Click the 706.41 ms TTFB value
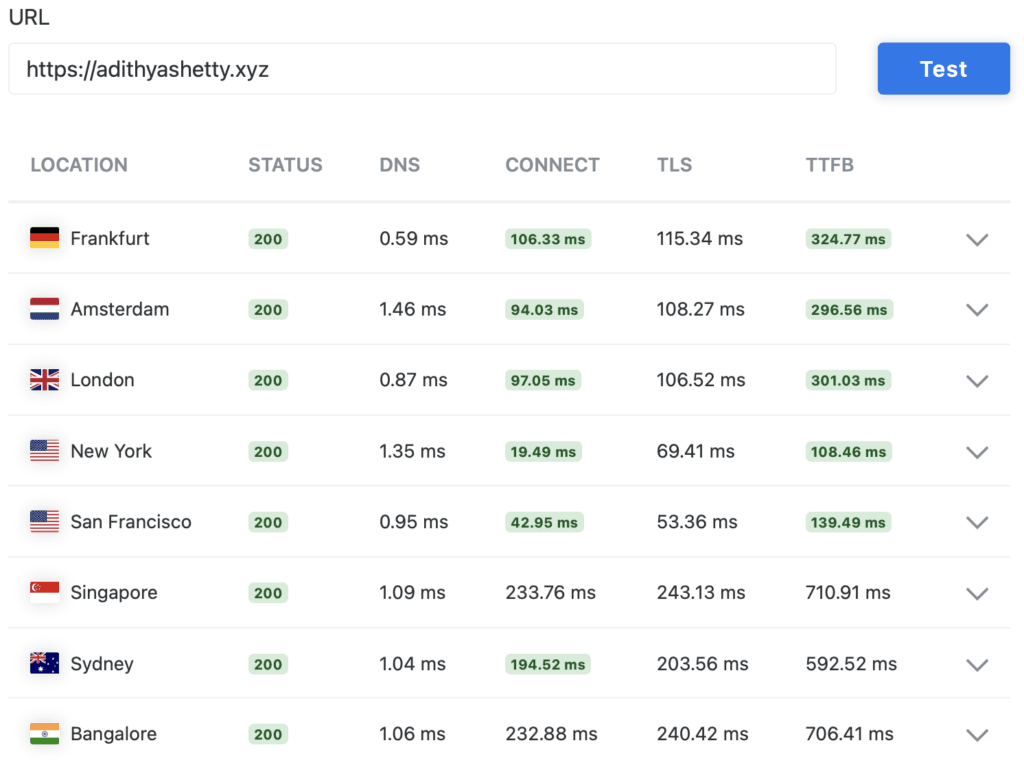This screenshot has width=1024, height=767. pyautogui.click(x=849, y=734)
